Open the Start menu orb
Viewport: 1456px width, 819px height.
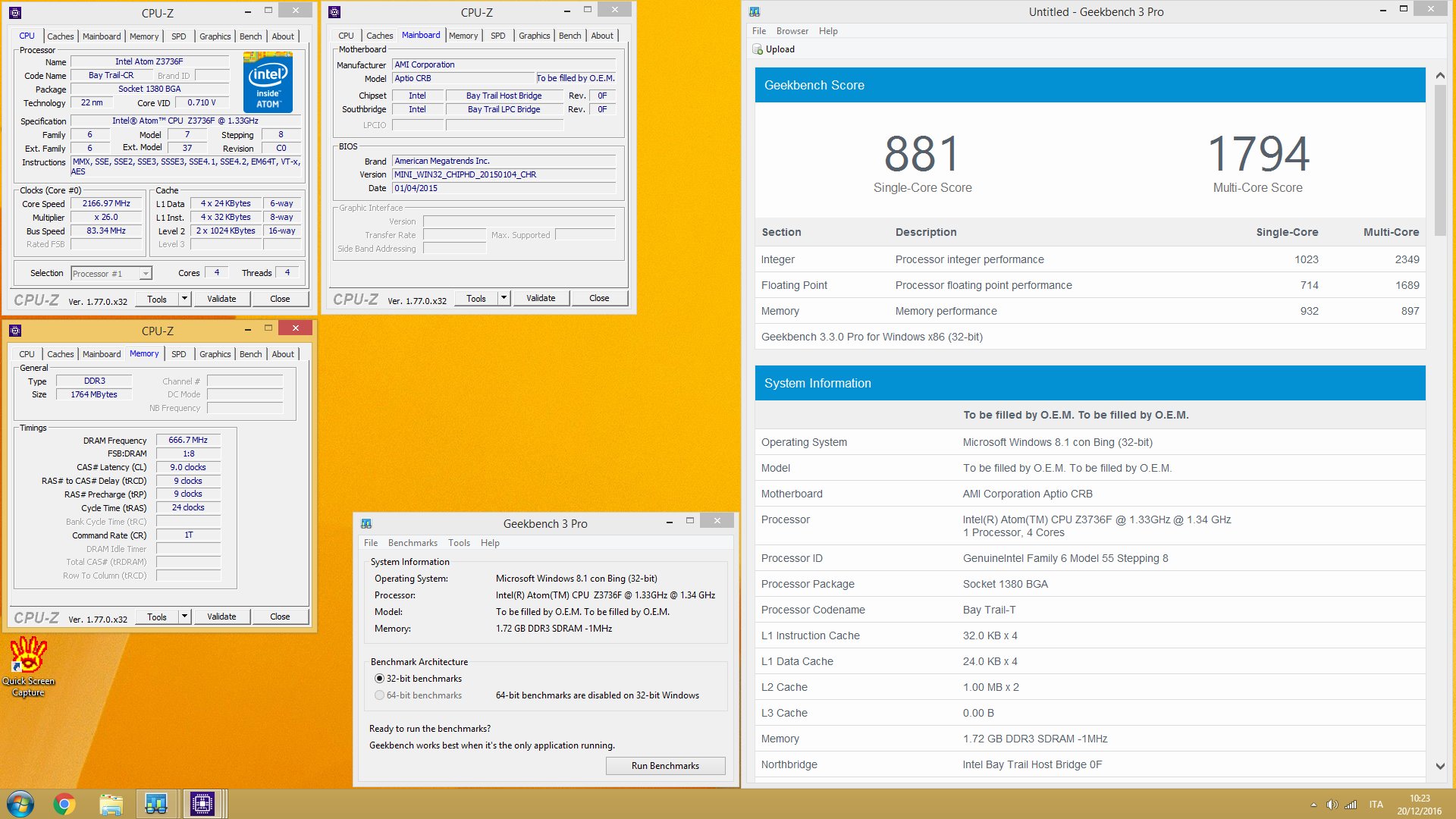[x=20, y=804]
